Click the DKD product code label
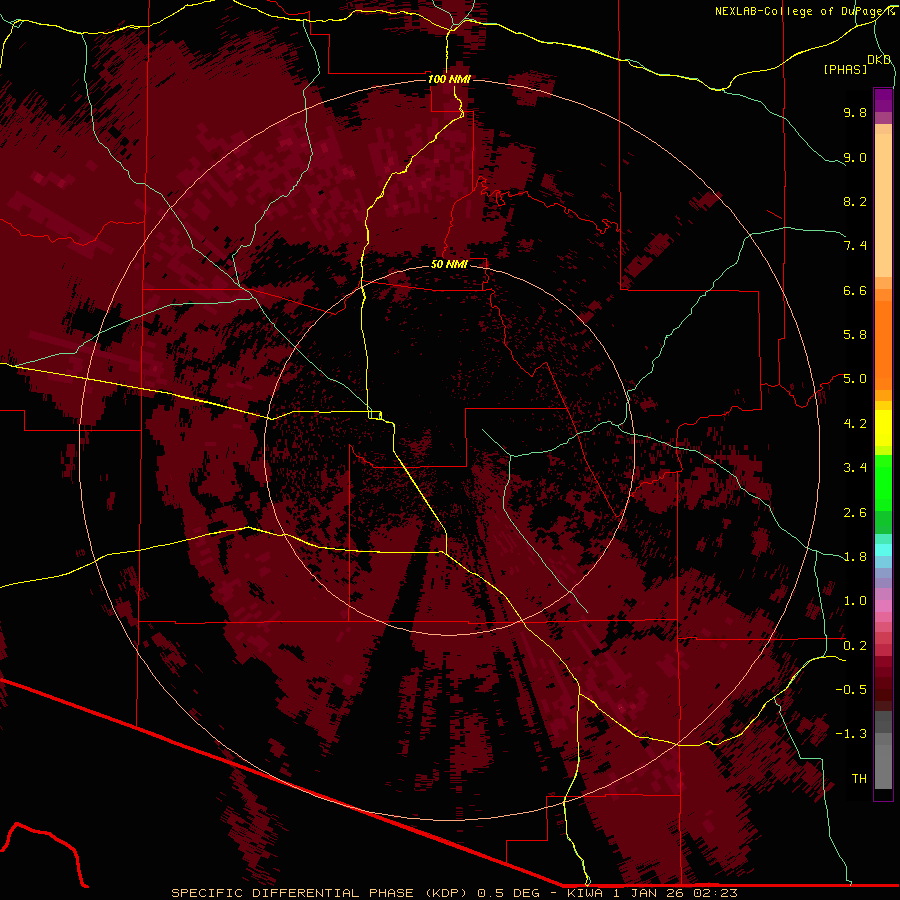 (879, 60)
